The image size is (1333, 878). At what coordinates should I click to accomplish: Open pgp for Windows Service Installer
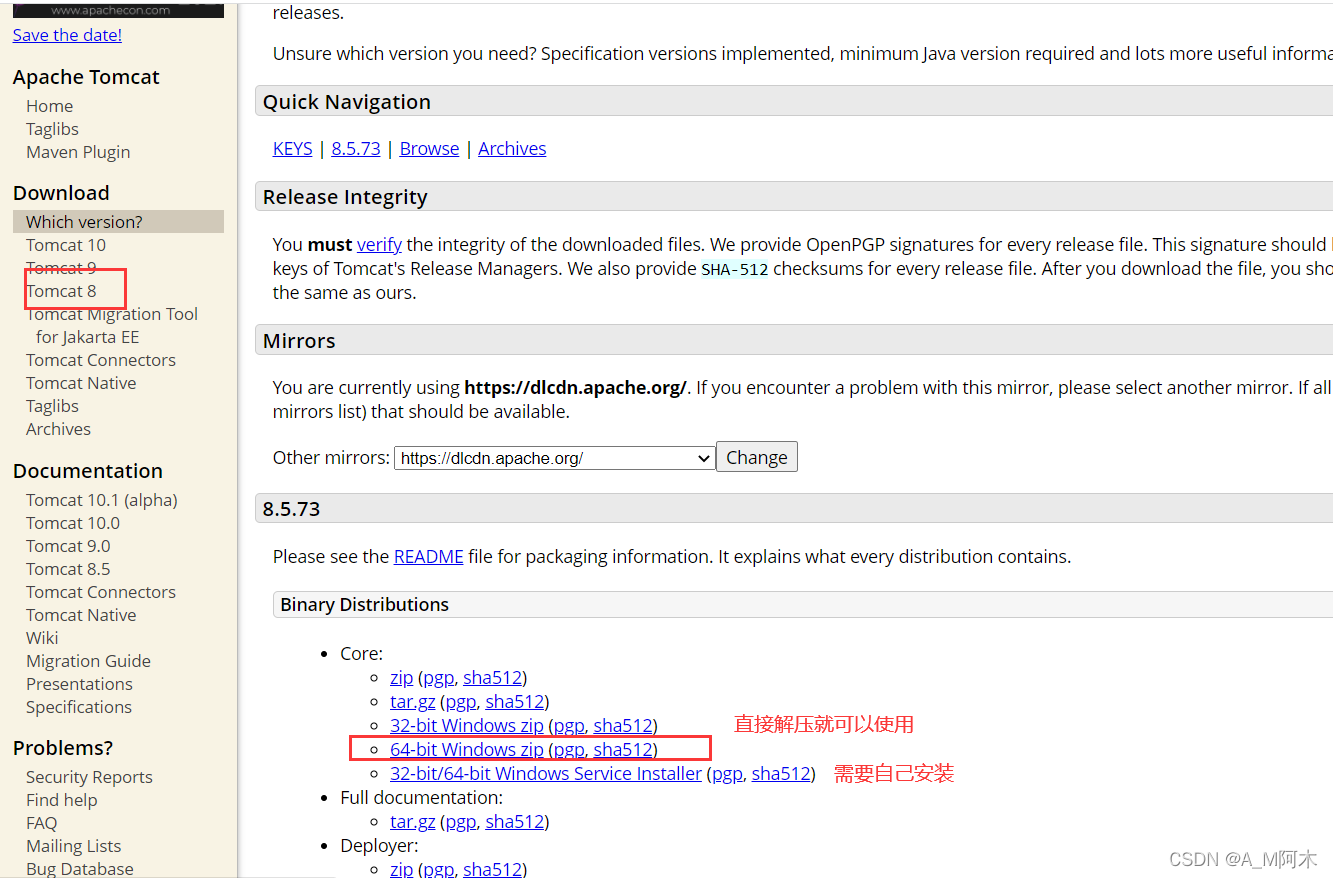727,774
